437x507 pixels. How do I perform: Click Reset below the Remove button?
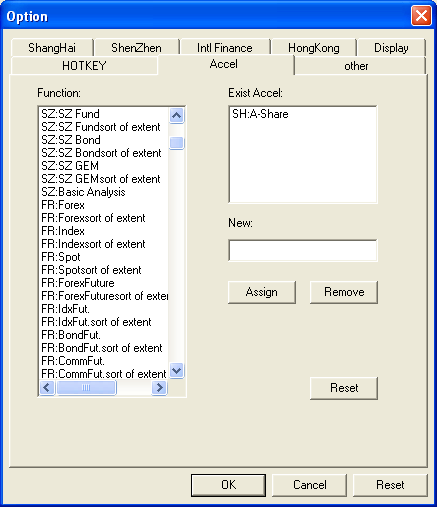point(344,388)
